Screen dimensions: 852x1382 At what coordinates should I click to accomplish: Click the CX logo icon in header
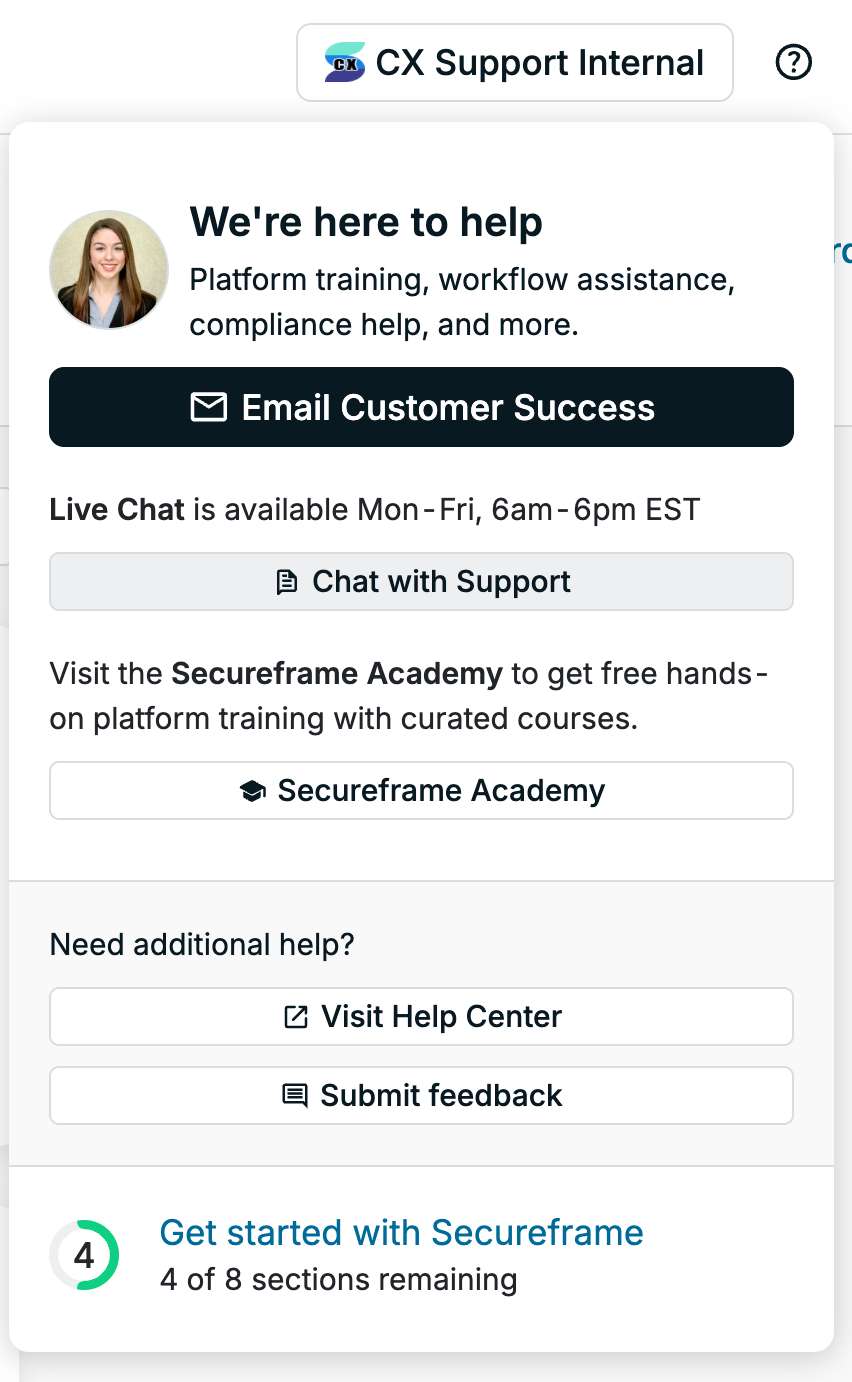(x=345, y=63)
